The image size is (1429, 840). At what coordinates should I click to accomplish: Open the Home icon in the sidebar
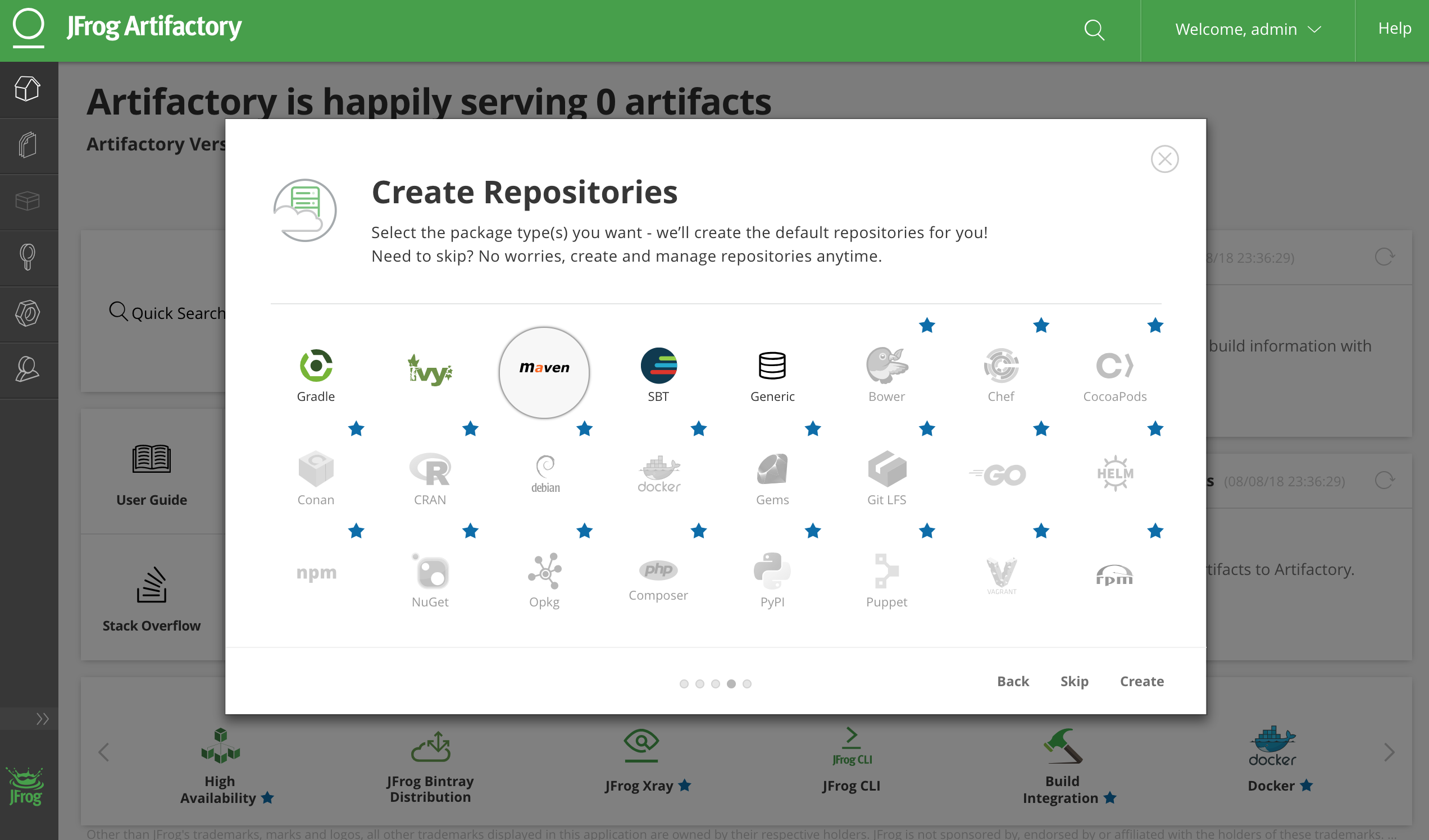pos(28,89)
